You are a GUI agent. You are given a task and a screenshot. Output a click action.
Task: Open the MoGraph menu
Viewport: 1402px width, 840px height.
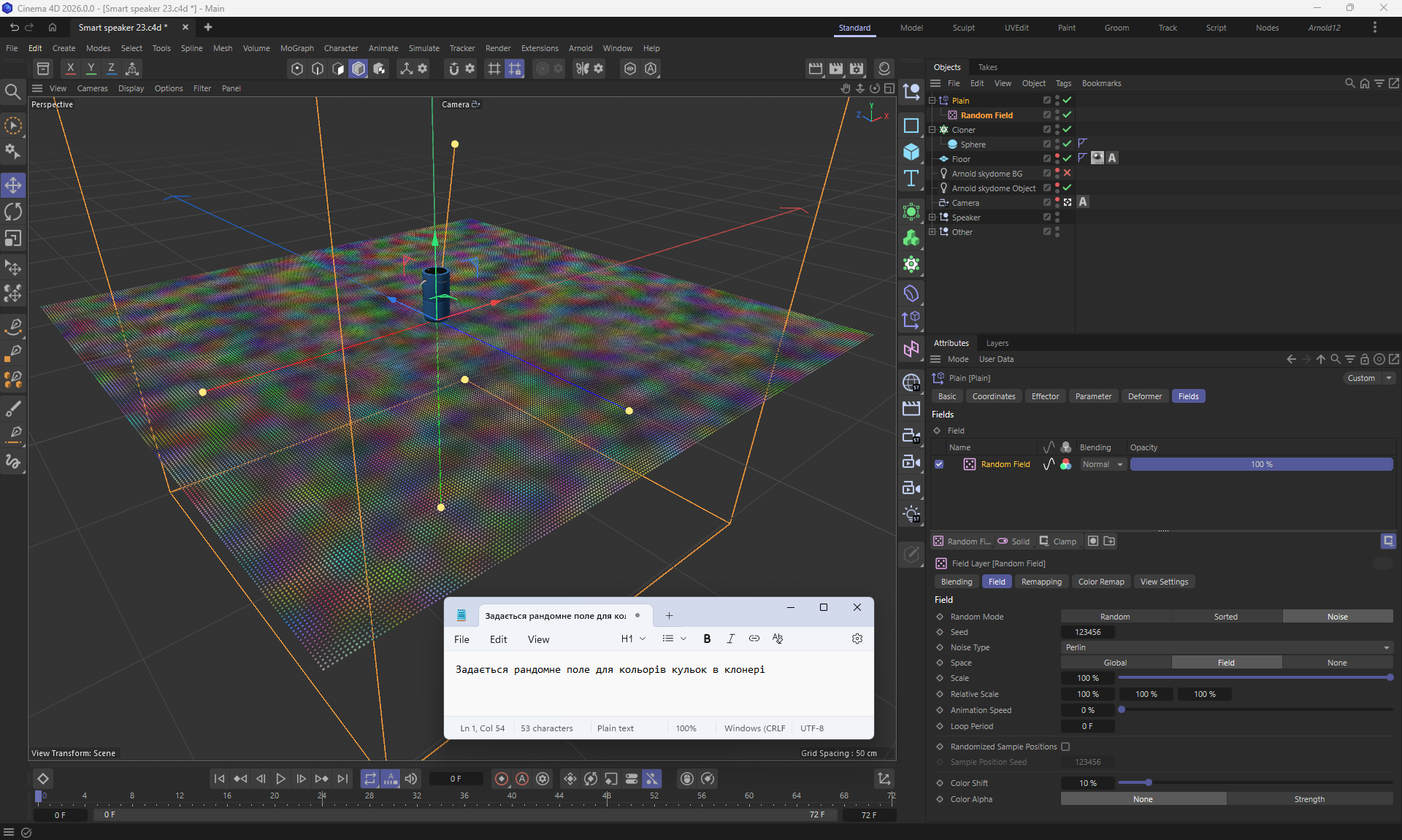[296, 48]
